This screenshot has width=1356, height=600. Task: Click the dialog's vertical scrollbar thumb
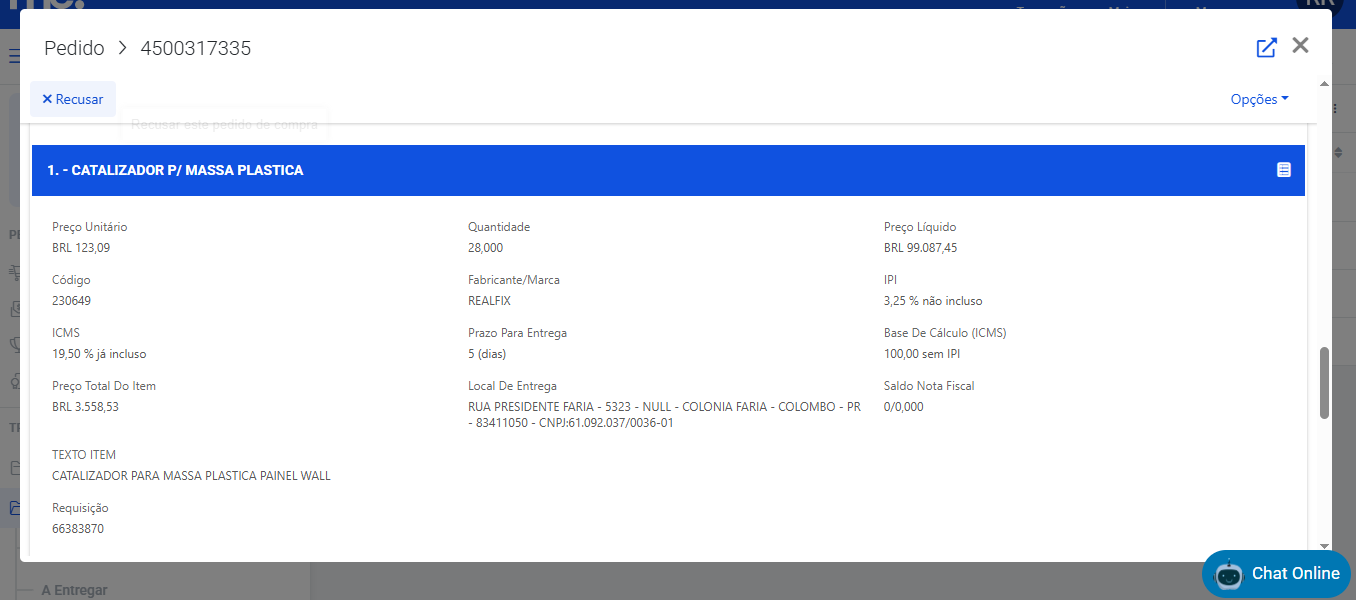point(1324,382)
